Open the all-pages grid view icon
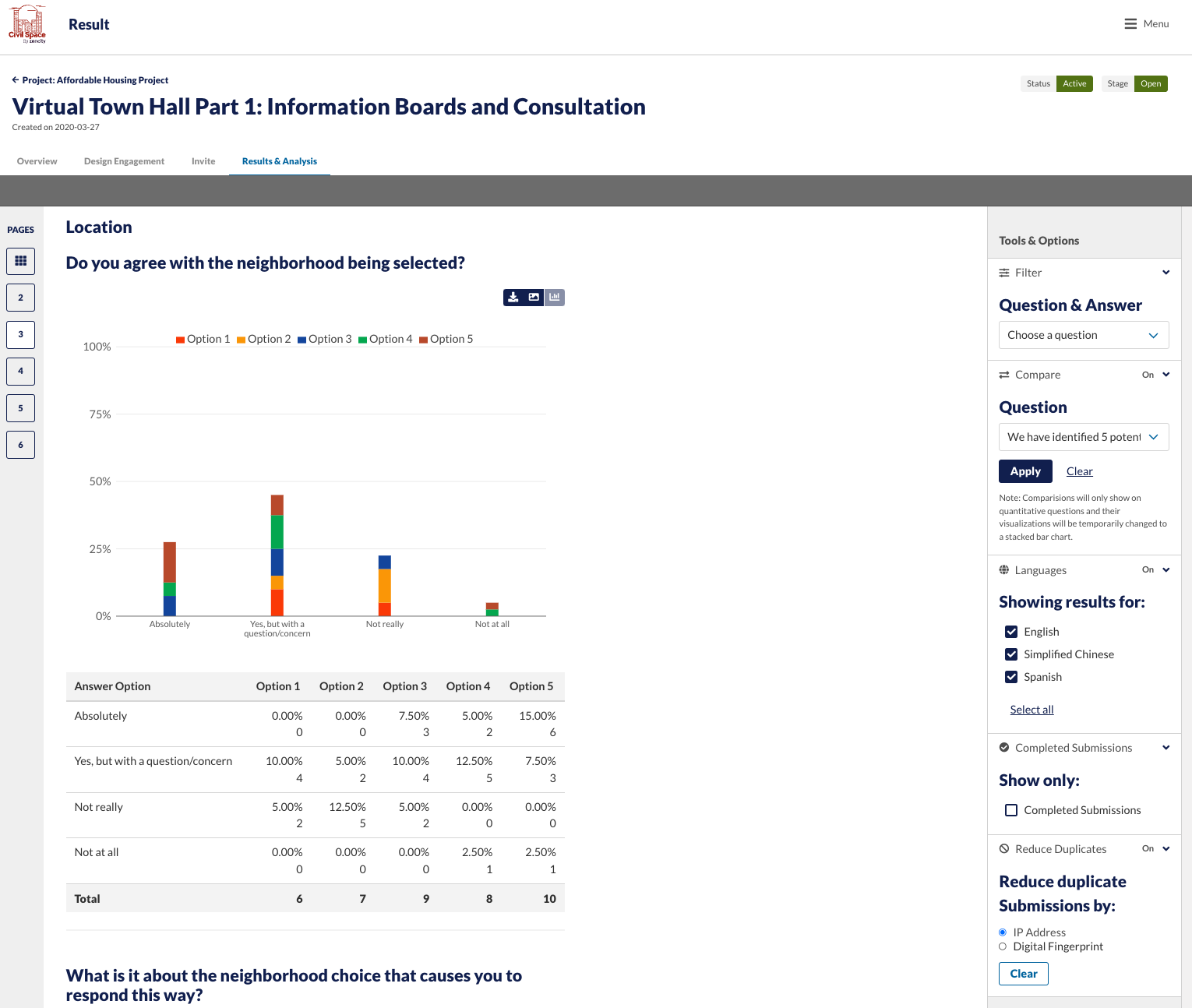 21,261
